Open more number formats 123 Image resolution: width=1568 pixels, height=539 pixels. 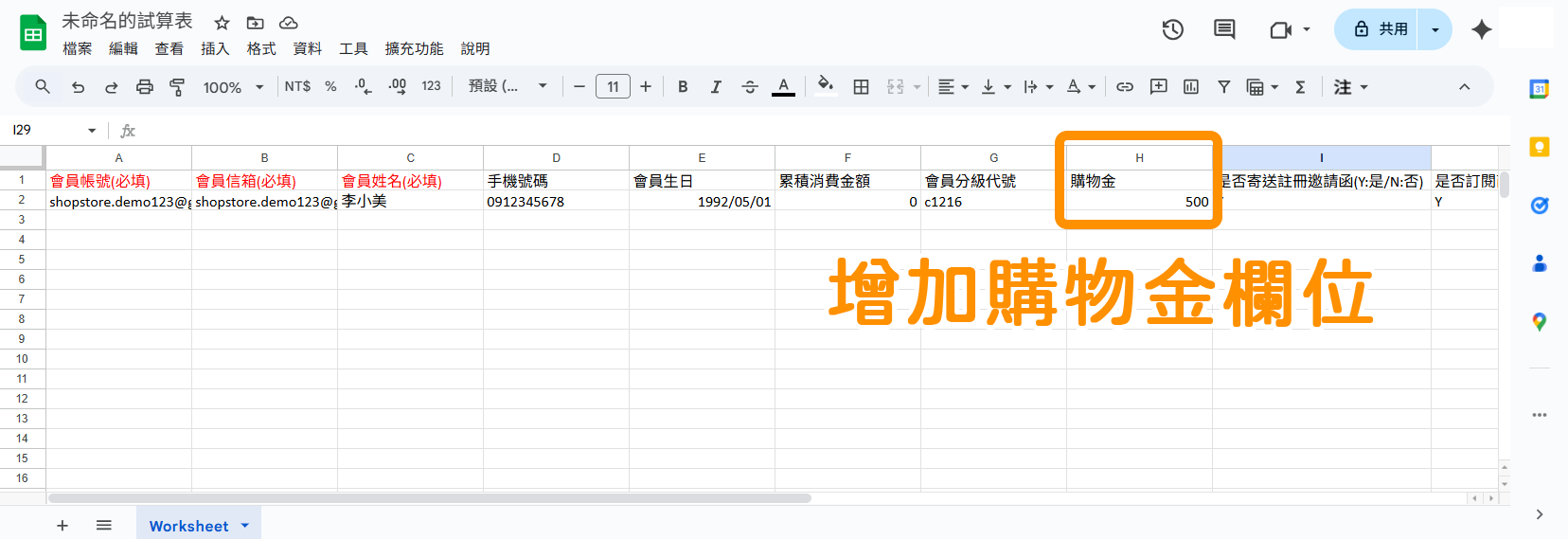(x=431, y=86)
